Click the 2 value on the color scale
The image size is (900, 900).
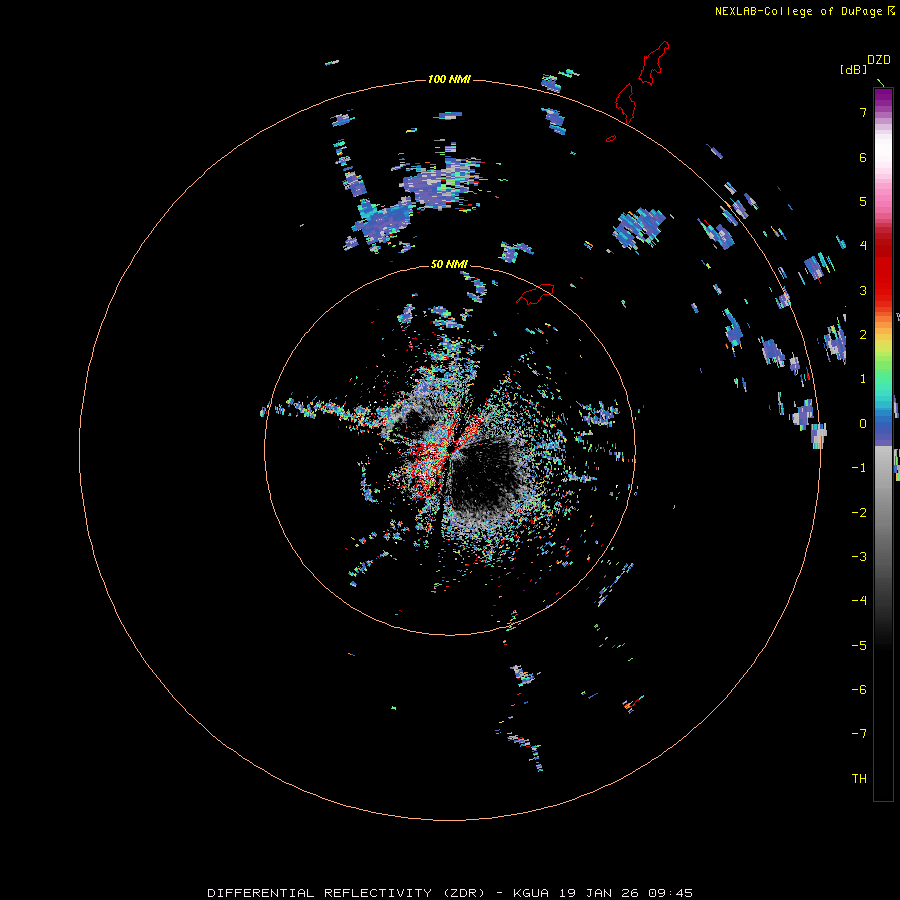pos(863,335)
